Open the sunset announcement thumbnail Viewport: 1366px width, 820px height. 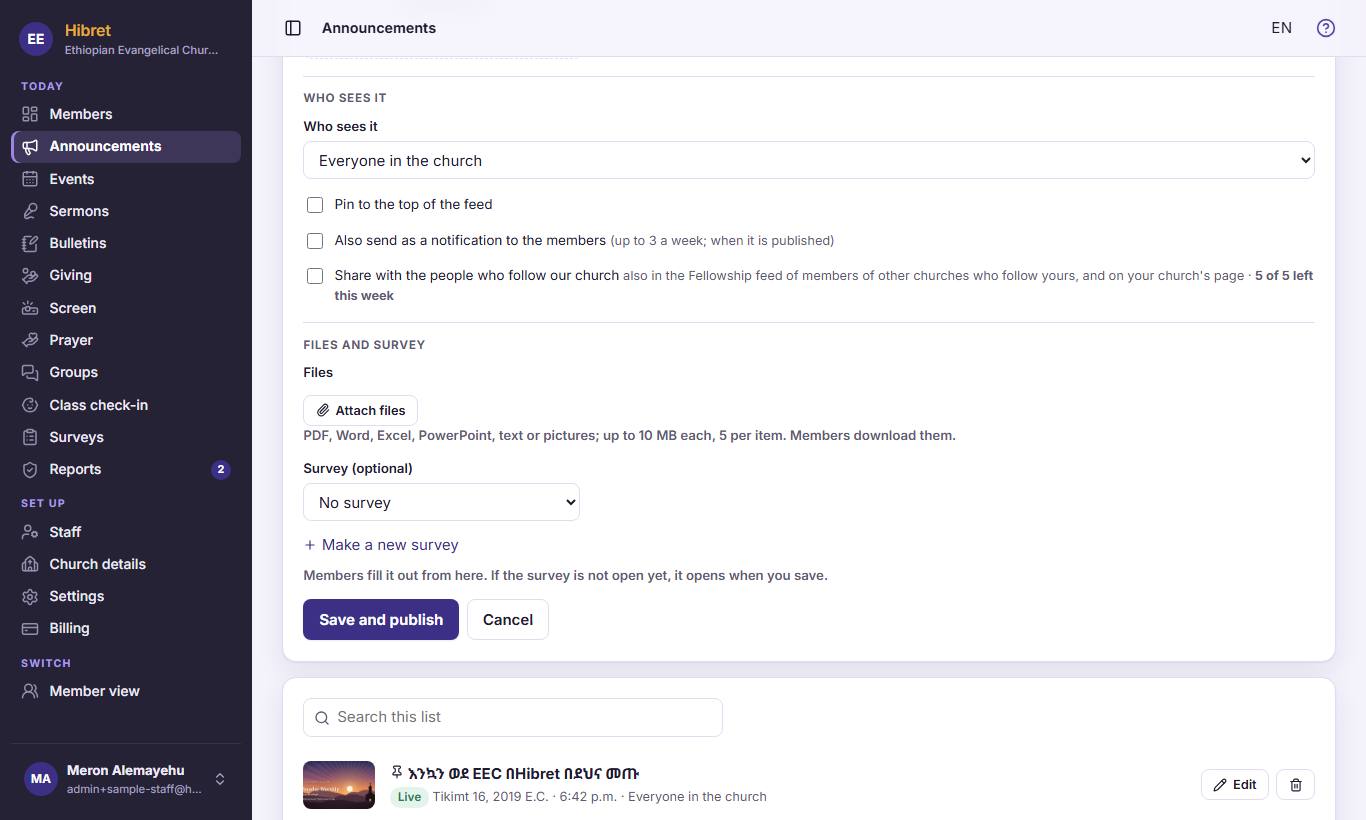(339, 785)
